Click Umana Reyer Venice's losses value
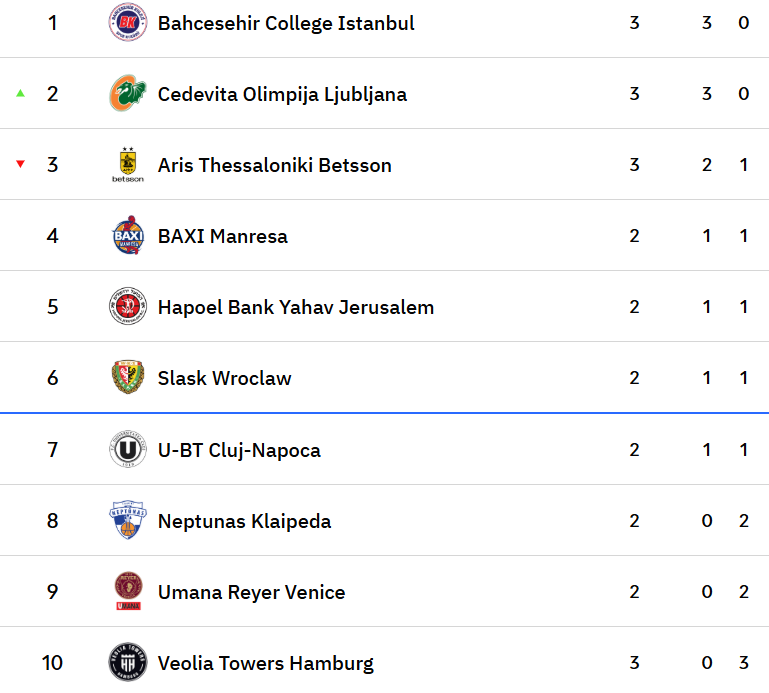This screenshot has height=693, width=769. (743, 592)
